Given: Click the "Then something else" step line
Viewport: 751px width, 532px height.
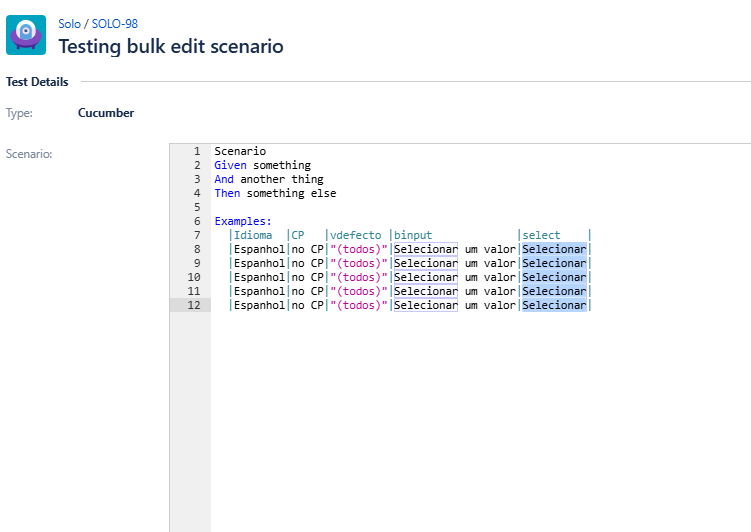Looking at the screenshot, I should [x=275, y=193].
